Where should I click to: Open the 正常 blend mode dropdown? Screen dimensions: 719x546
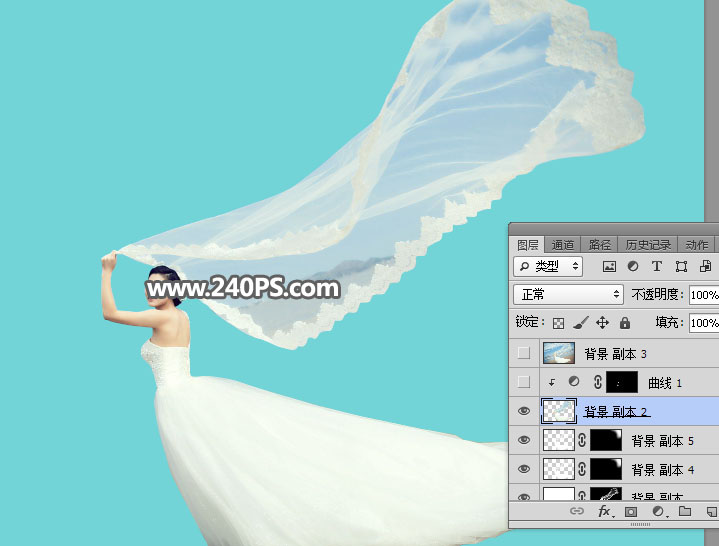tap(568, 294)
